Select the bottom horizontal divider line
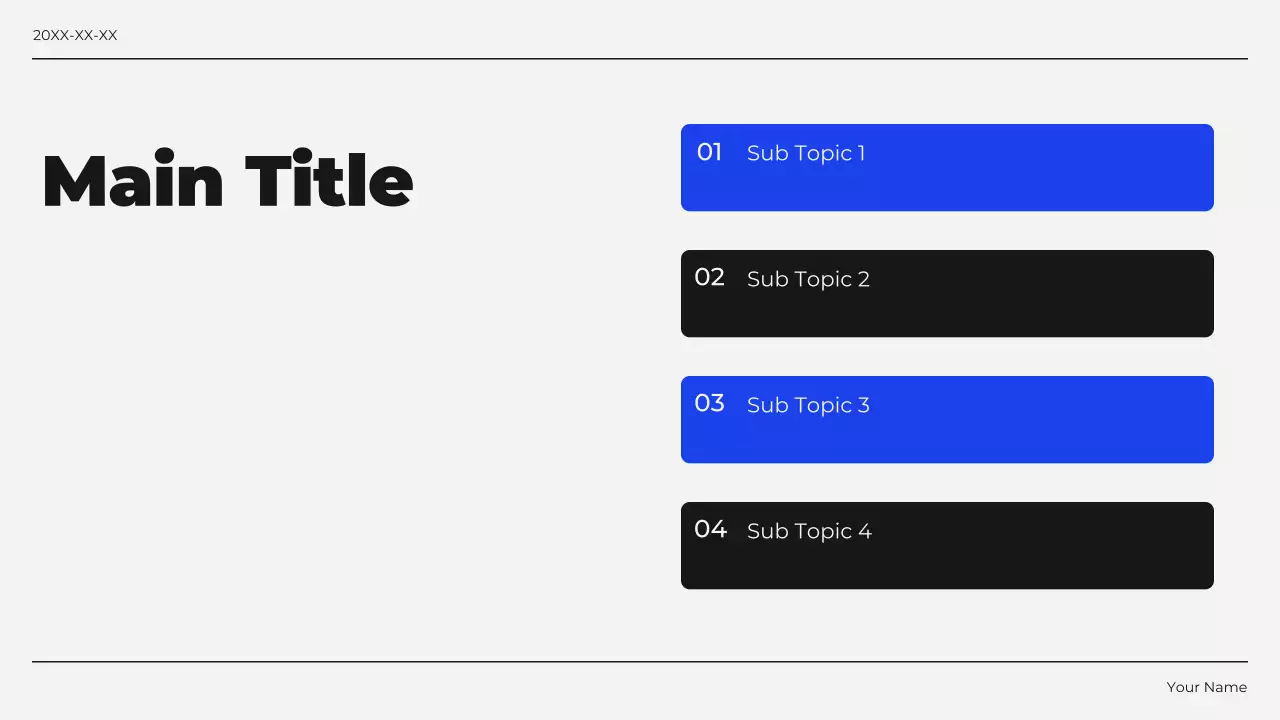1280x720 pixels. pyautogui.click(x=640, y=662)
